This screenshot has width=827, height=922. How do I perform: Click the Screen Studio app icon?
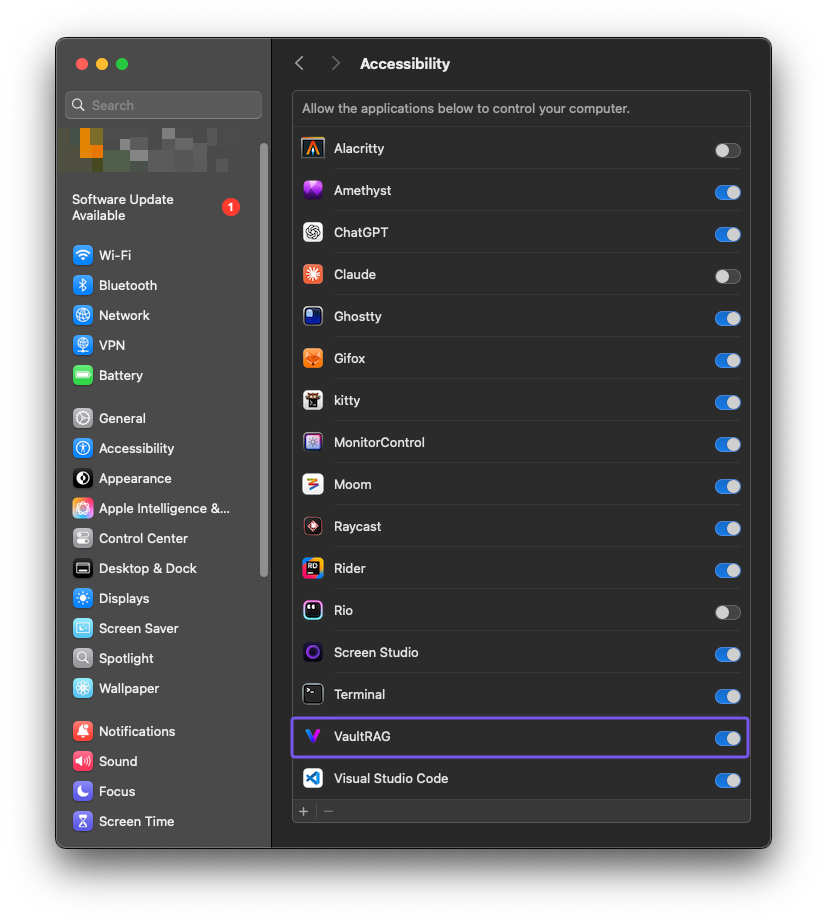click(313, 653)
